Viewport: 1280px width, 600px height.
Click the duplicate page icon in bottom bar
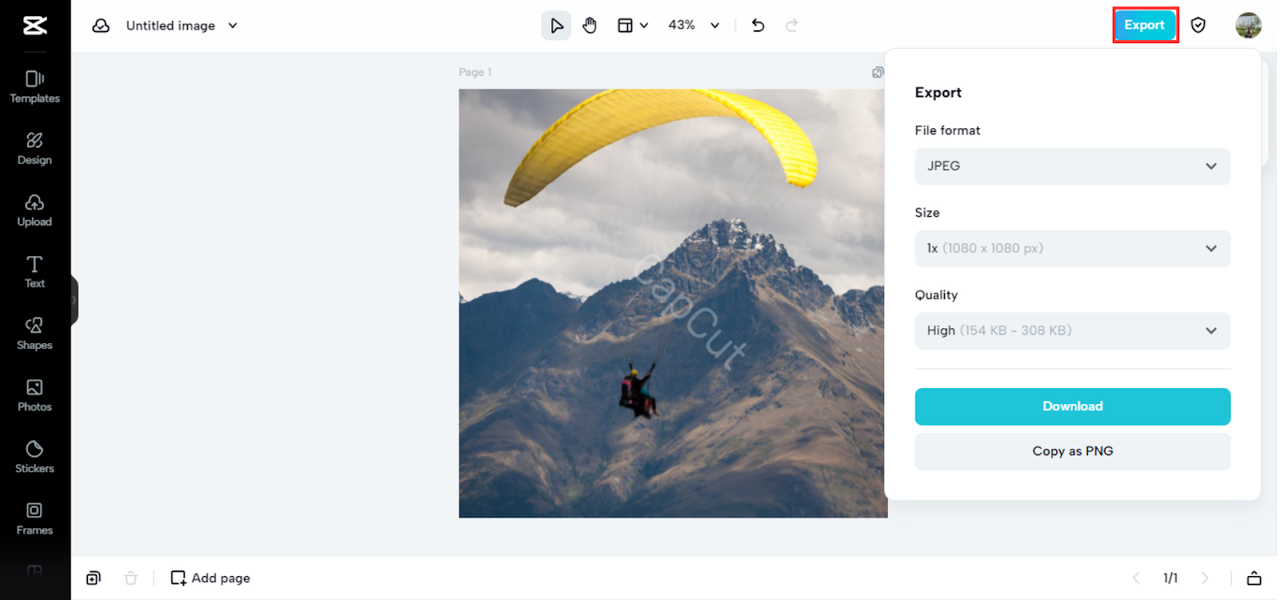(x=93, y=578)
